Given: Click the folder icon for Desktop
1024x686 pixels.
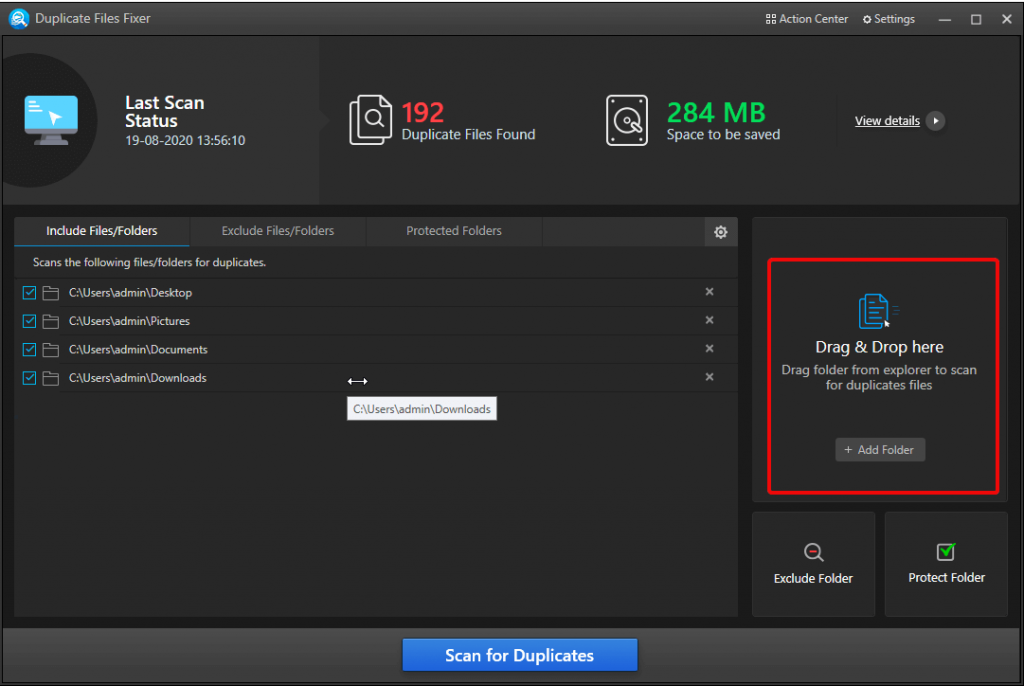Looking at the screenshot, I should coord(51,293).
